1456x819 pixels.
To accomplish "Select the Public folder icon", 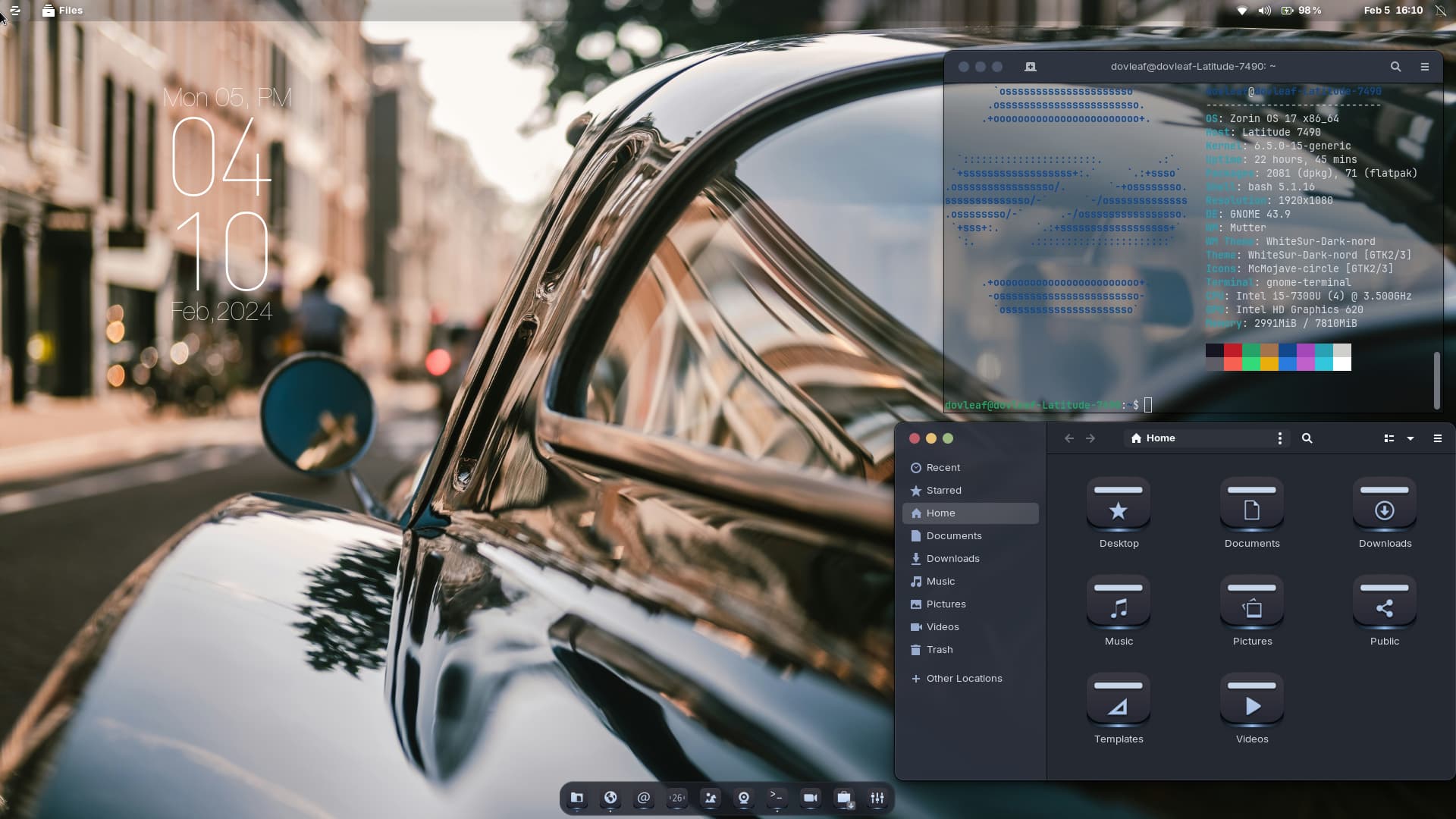I will (1385, 602).
